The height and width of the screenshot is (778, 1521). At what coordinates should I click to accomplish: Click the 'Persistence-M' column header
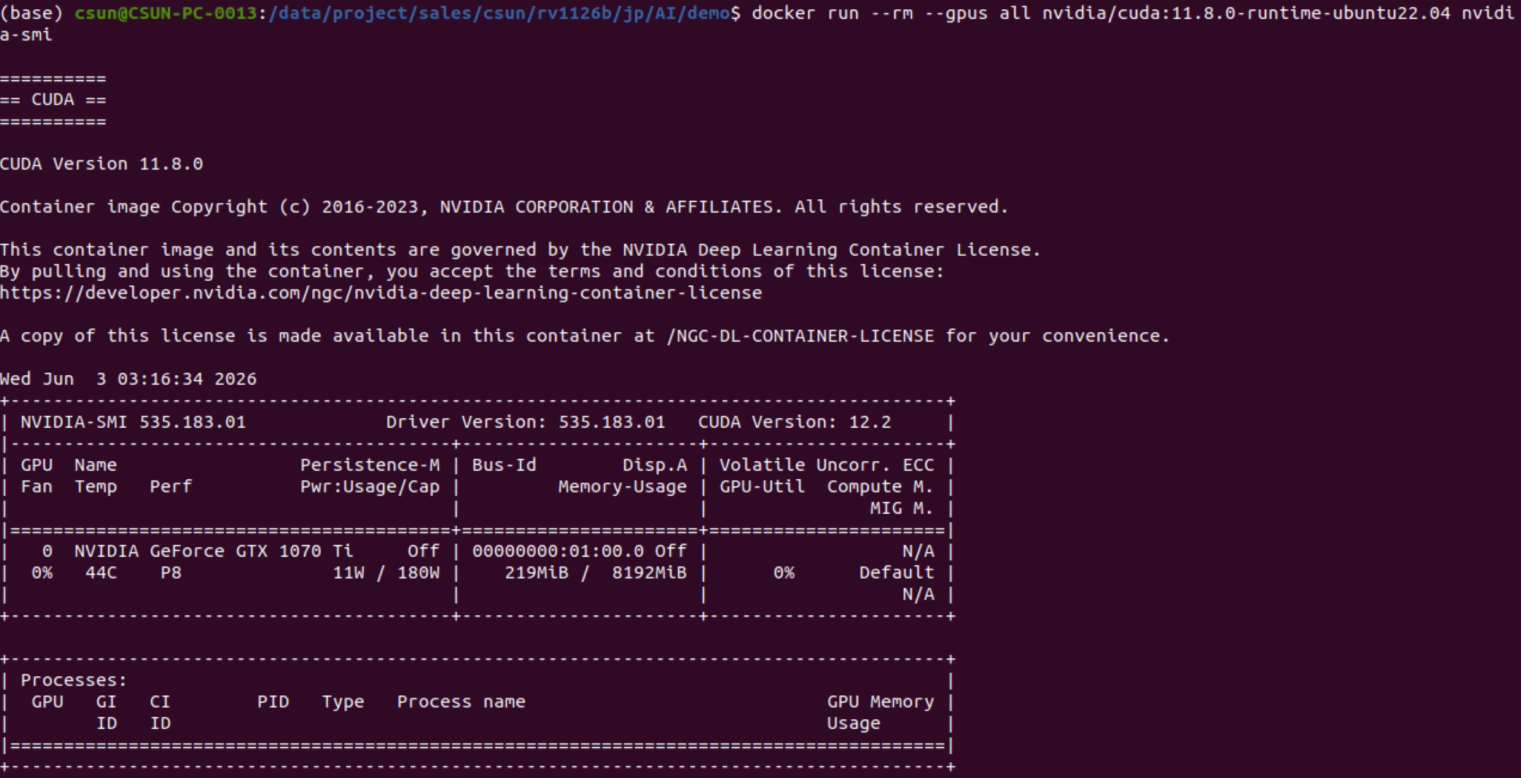pos(370,465)
